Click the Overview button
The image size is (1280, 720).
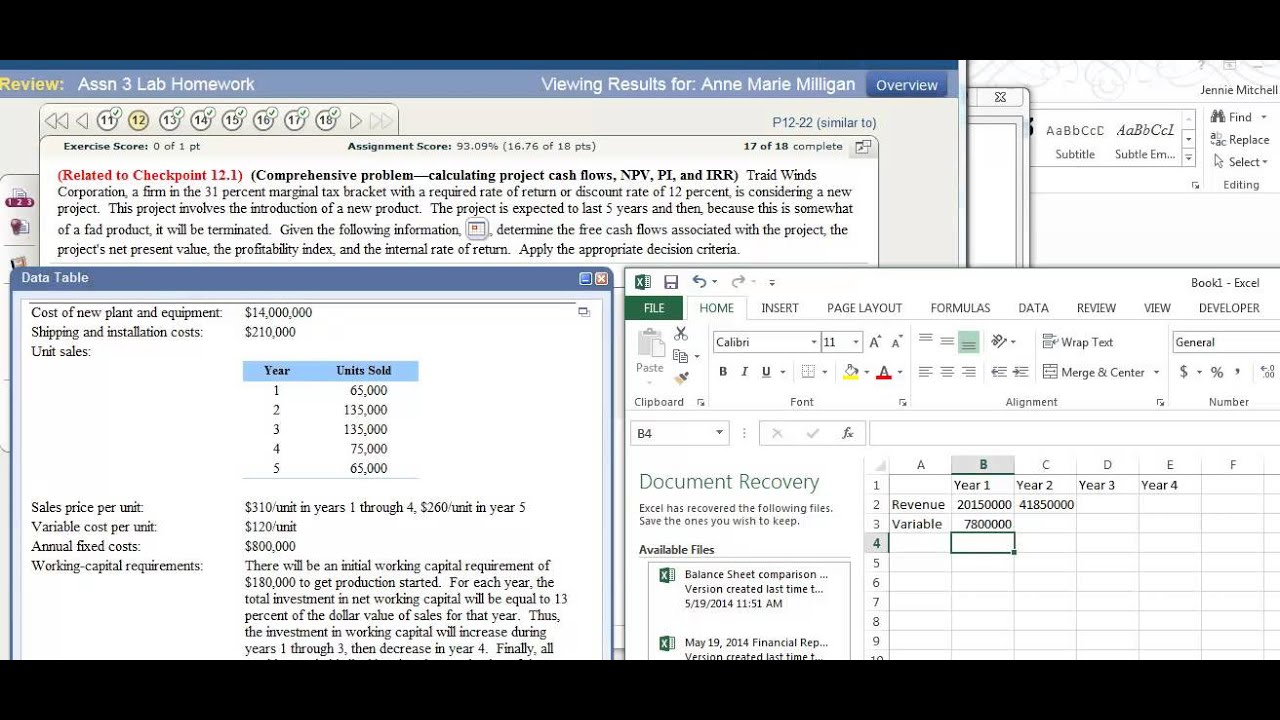click(x=907, y=85)
